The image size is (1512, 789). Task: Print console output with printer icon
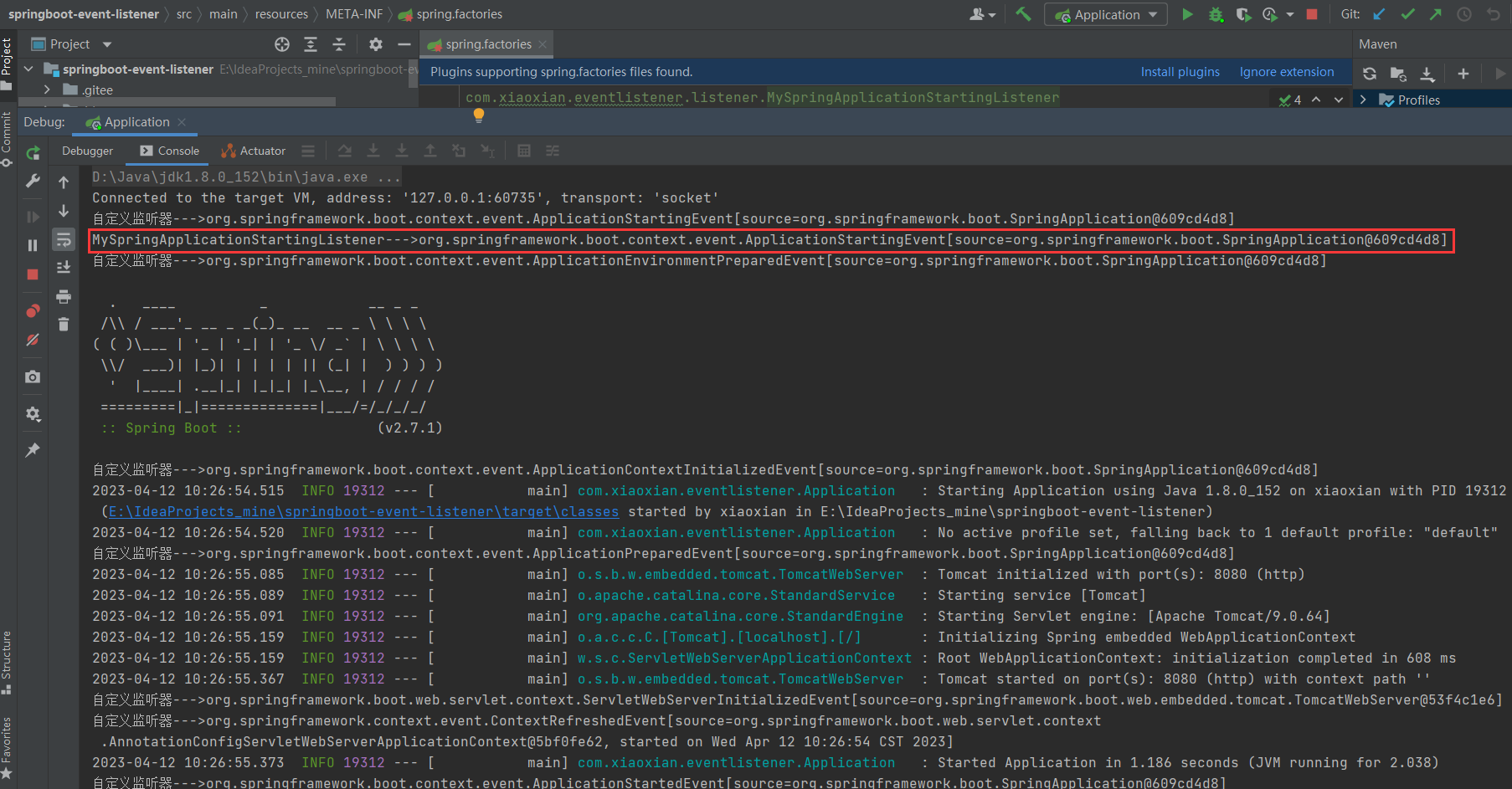64,296
